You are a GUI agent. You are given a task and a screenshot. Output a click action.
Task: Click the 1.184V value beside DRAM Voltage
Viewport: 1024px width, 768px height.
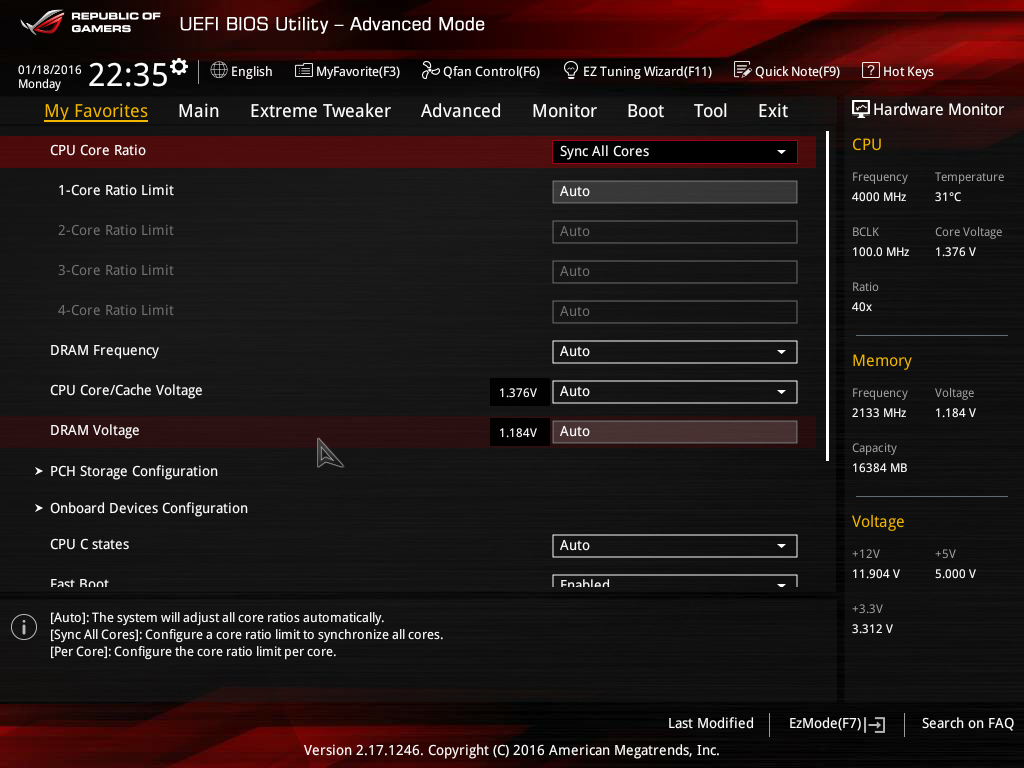[x=518, y=432]
